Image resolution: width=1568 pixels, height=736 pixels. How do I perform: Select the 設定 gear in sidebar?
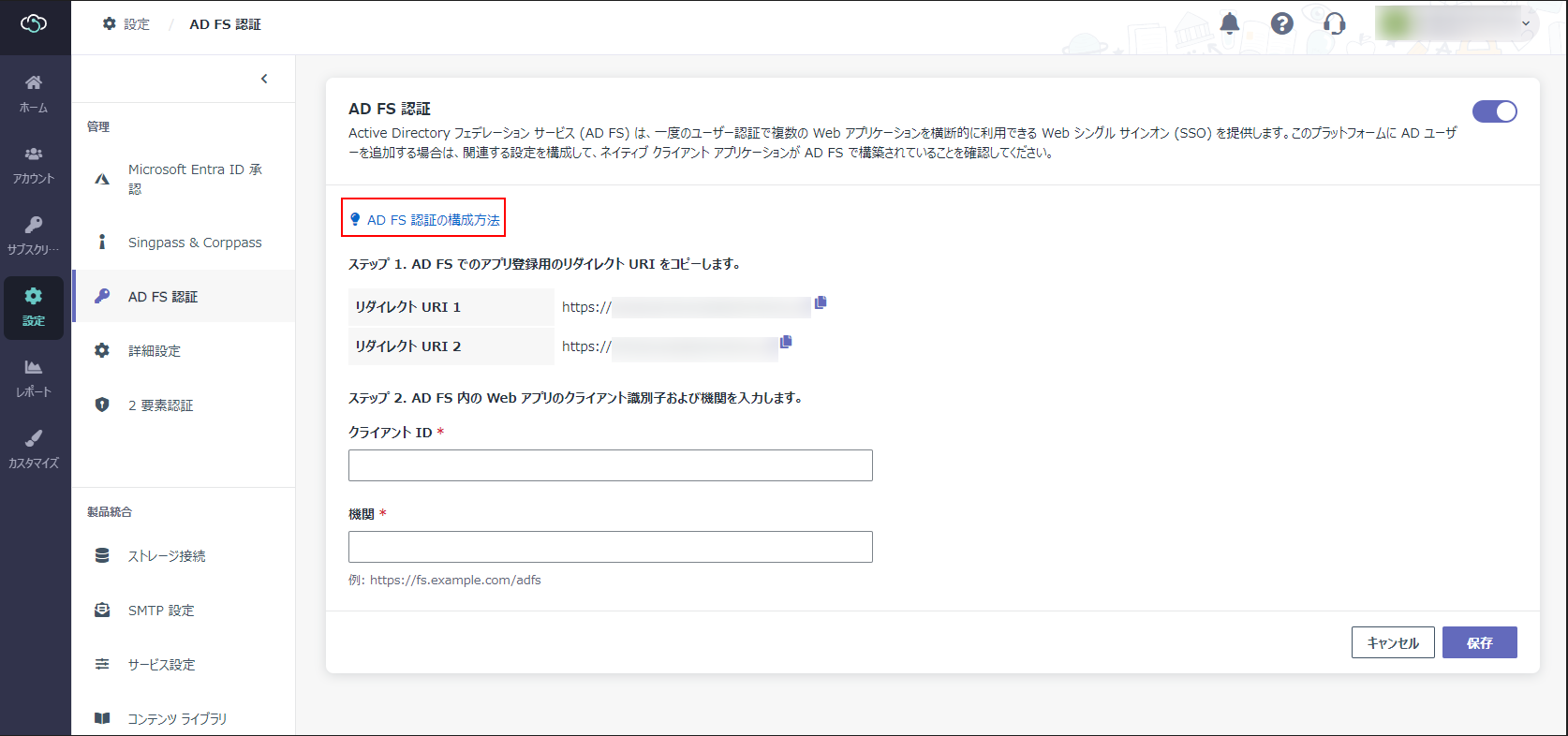pos(34,307)
